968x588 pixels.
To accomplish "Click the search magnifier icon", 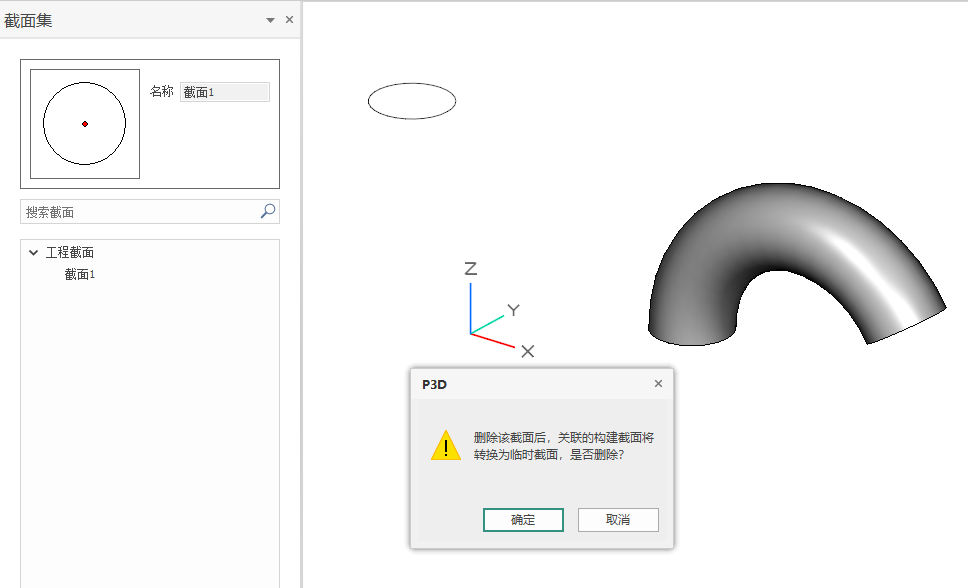I will click(x=268, y=211).
